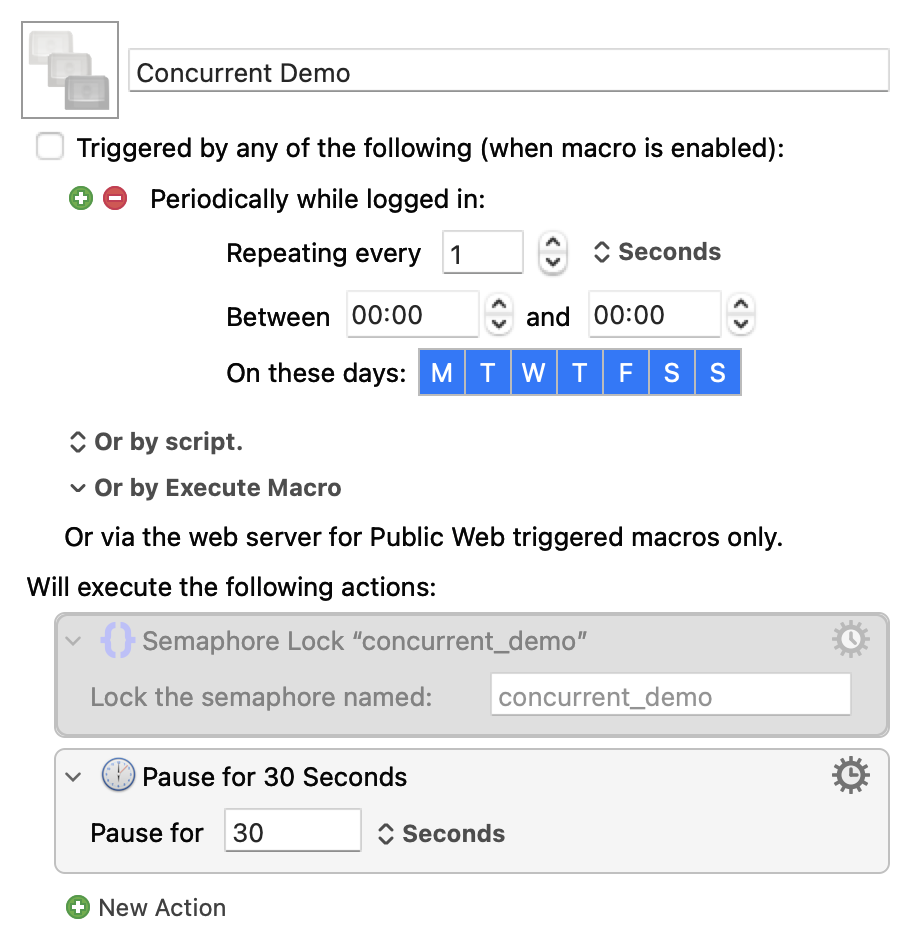This screenshot has width=910, height=940.
Task: Open the 'Or by script' popup
Action: [156, 442]
